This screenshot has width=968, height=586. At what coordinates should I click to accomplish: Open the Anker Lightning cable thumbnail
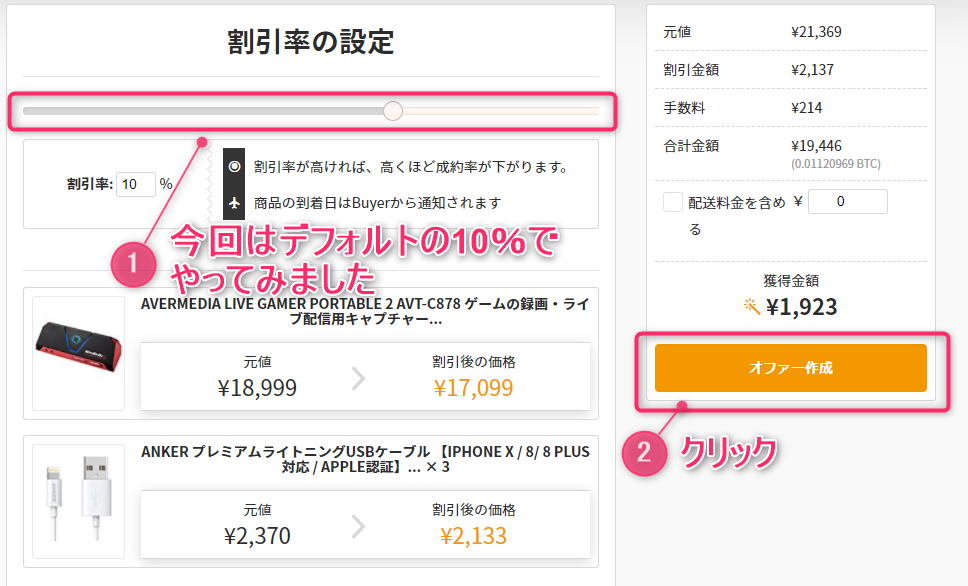point(78,501)
